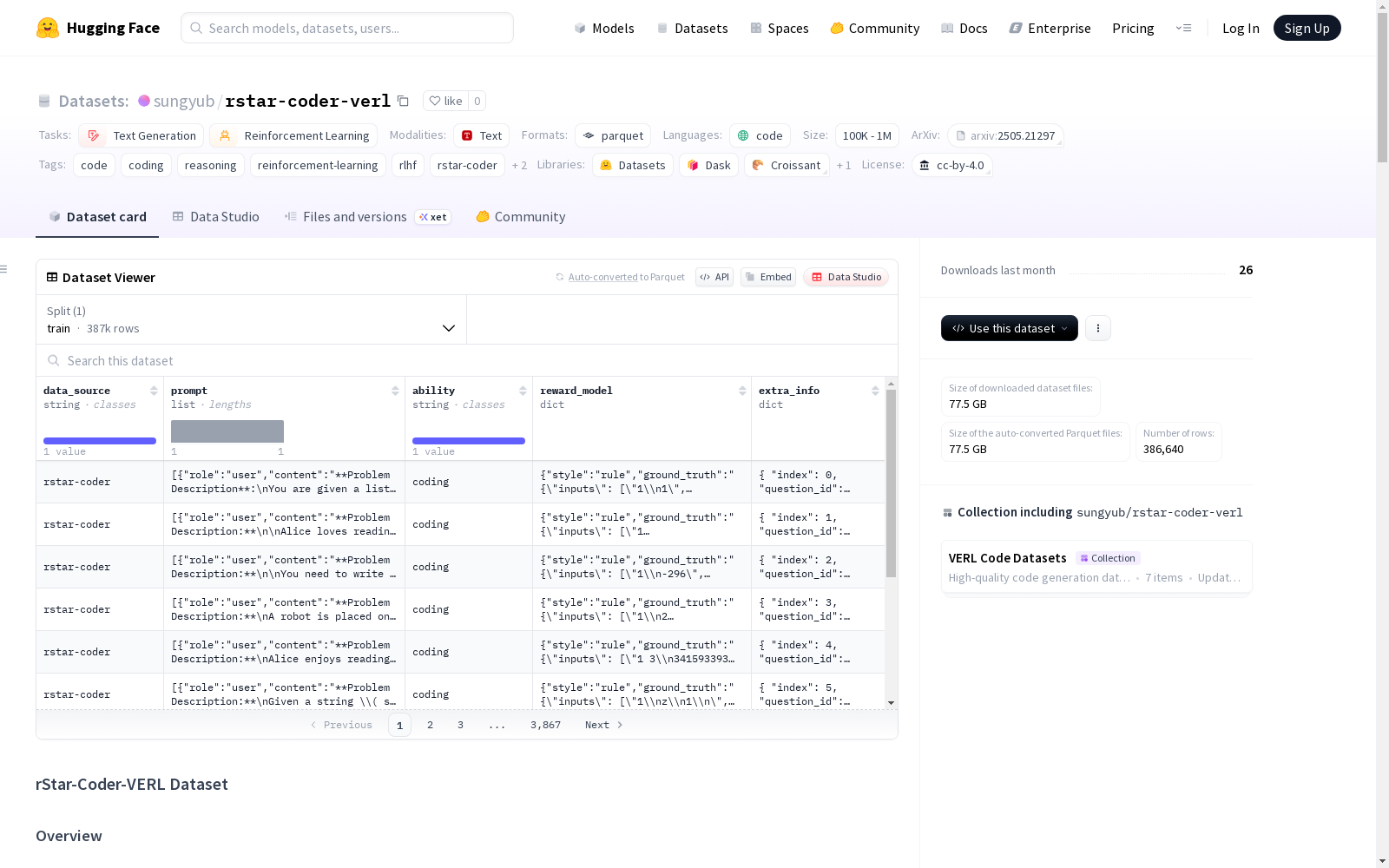Go to page 2 of rows
1389x868 pixels.
pos(430,725)
